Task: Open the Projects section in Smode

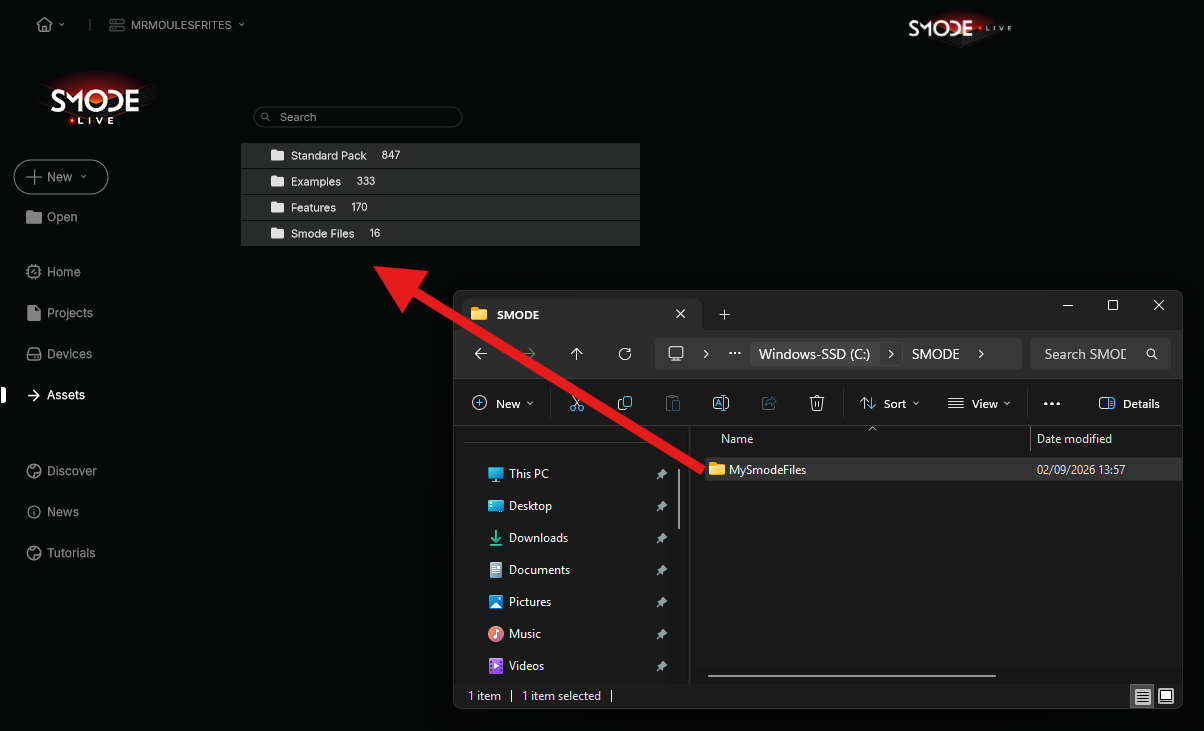Action: (x=59, y=313)
